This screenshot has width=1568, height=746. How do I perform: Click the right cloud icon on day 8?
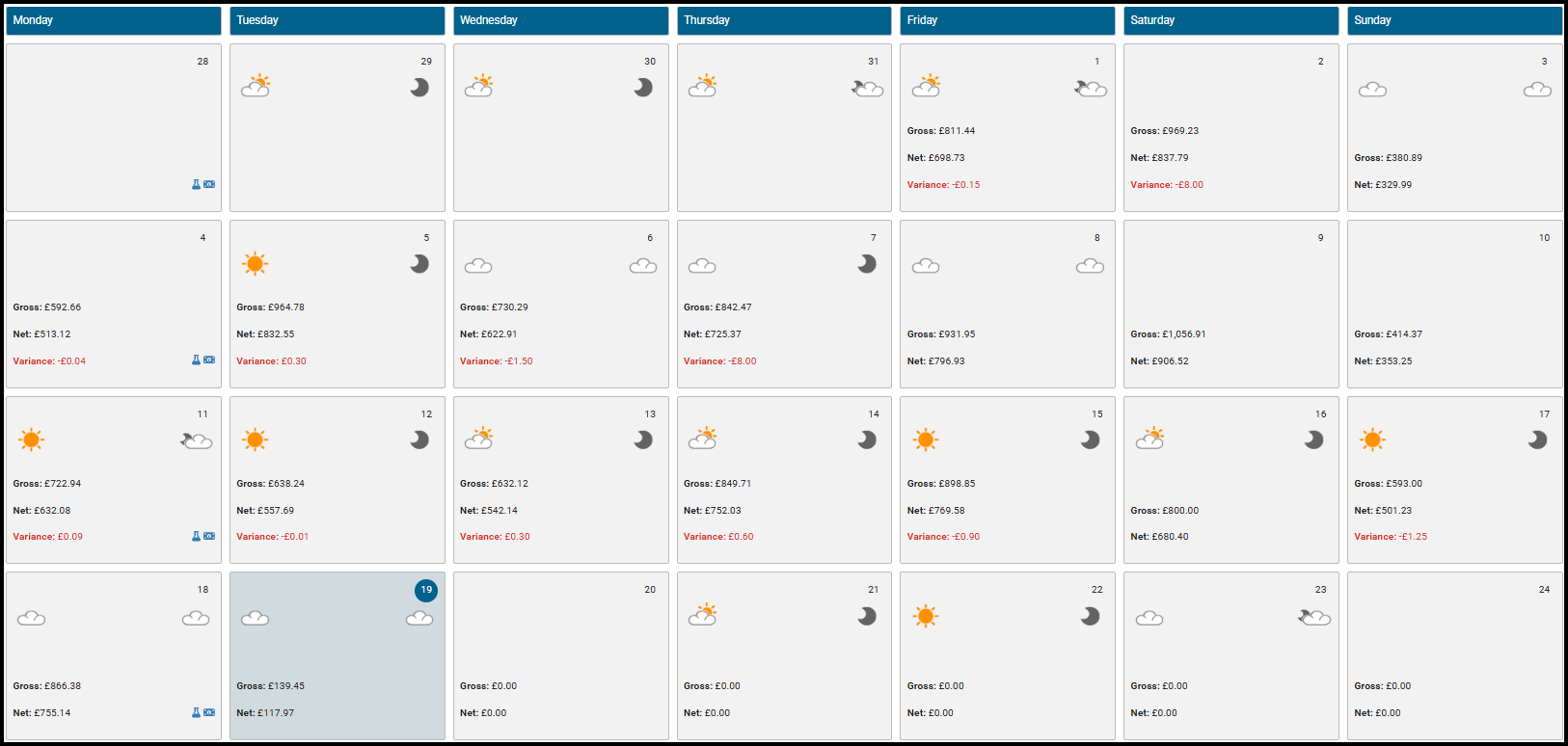pos(1090,266)
